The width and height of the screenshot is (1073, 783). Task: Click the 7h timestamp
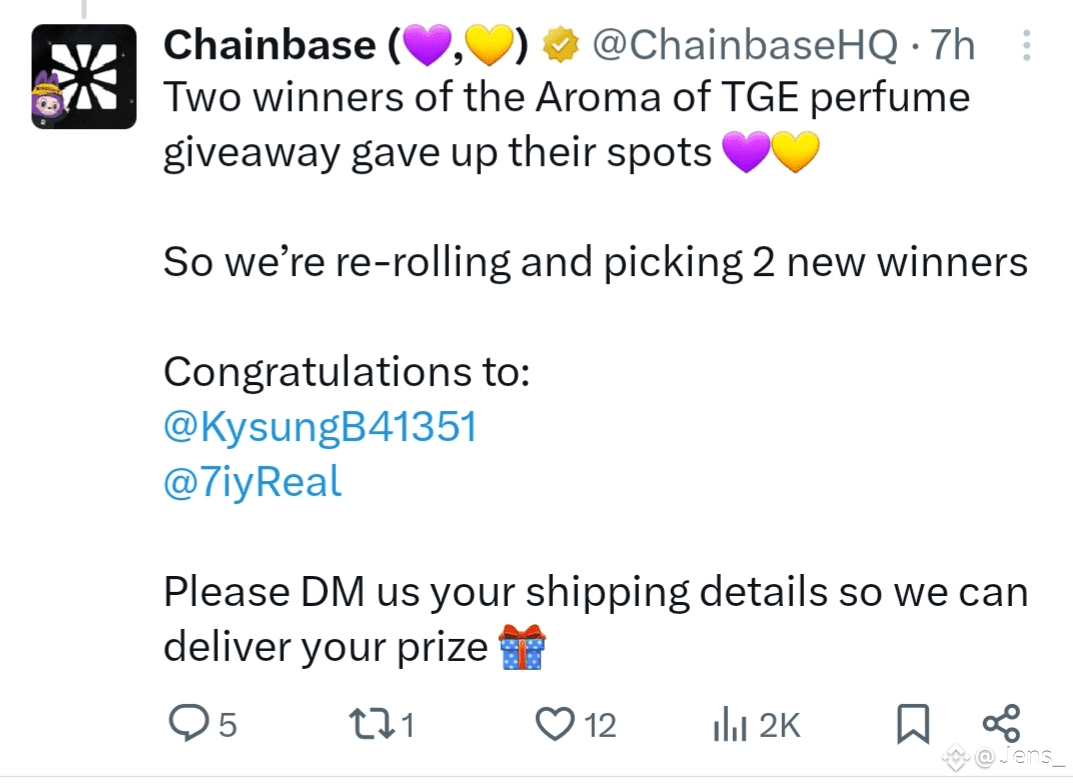(x=952, y=45)
